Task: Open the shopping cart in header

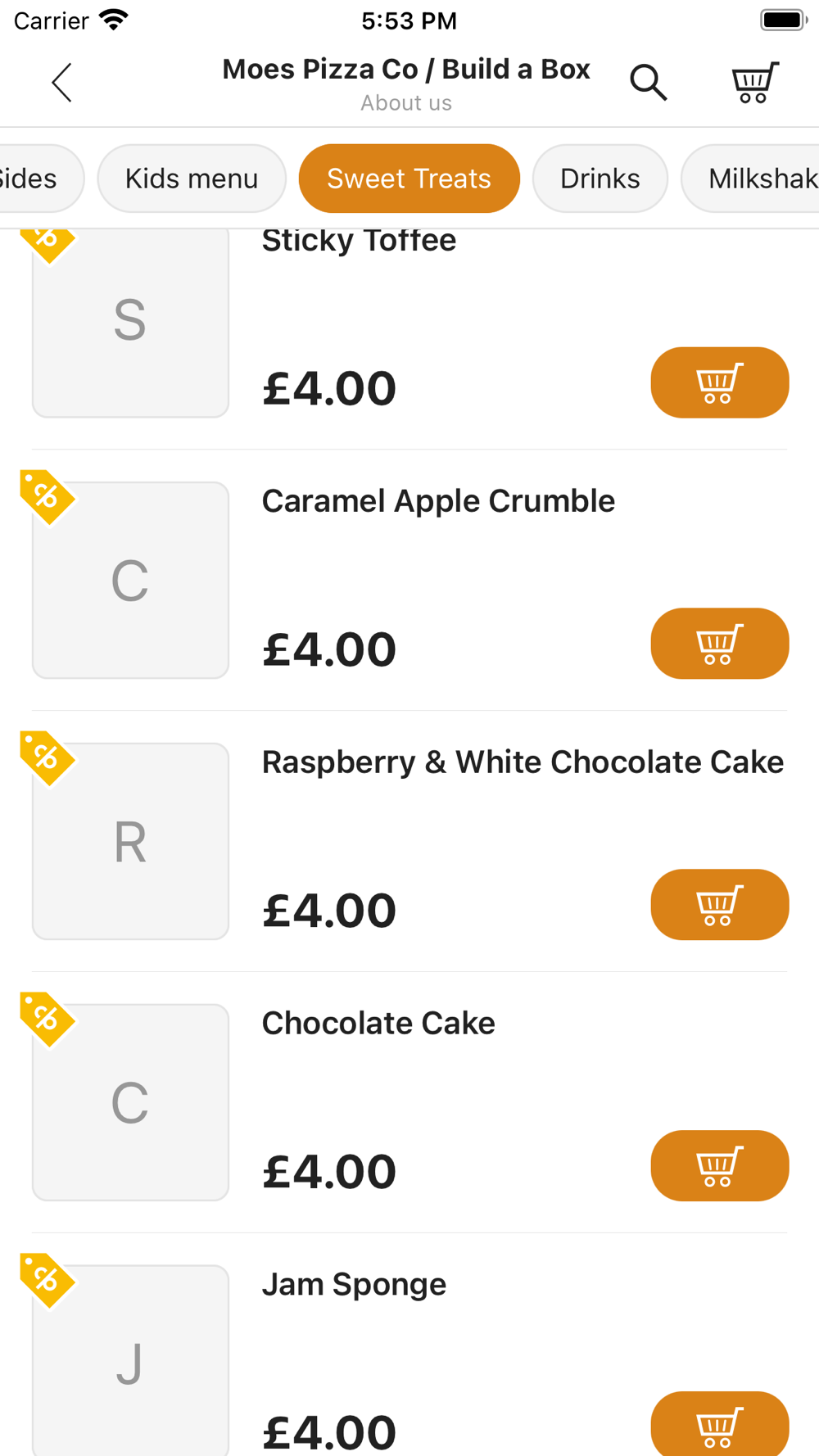Action: click(x=754, y=83)
